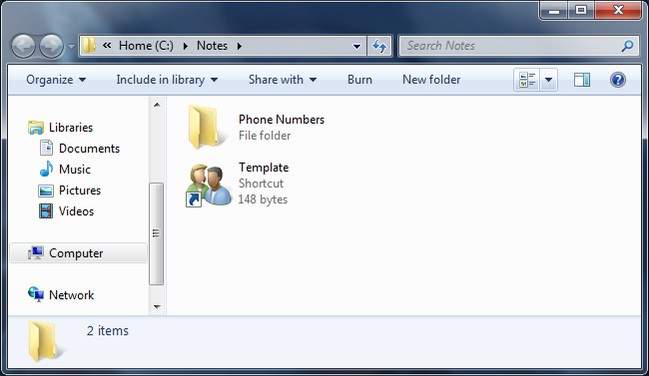Click the Videos filmstrip icon
The width and height of the screenshot is (649, 376).
tap(46, 211)
